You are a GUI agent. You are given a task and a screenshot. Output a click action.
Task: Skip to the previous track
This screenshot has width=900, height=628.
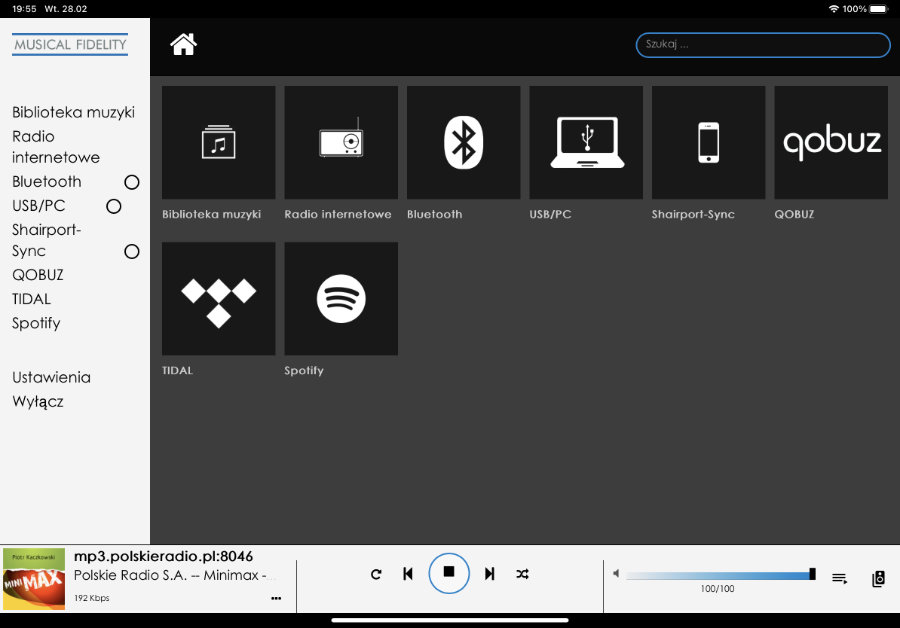(x=408, y=574)
